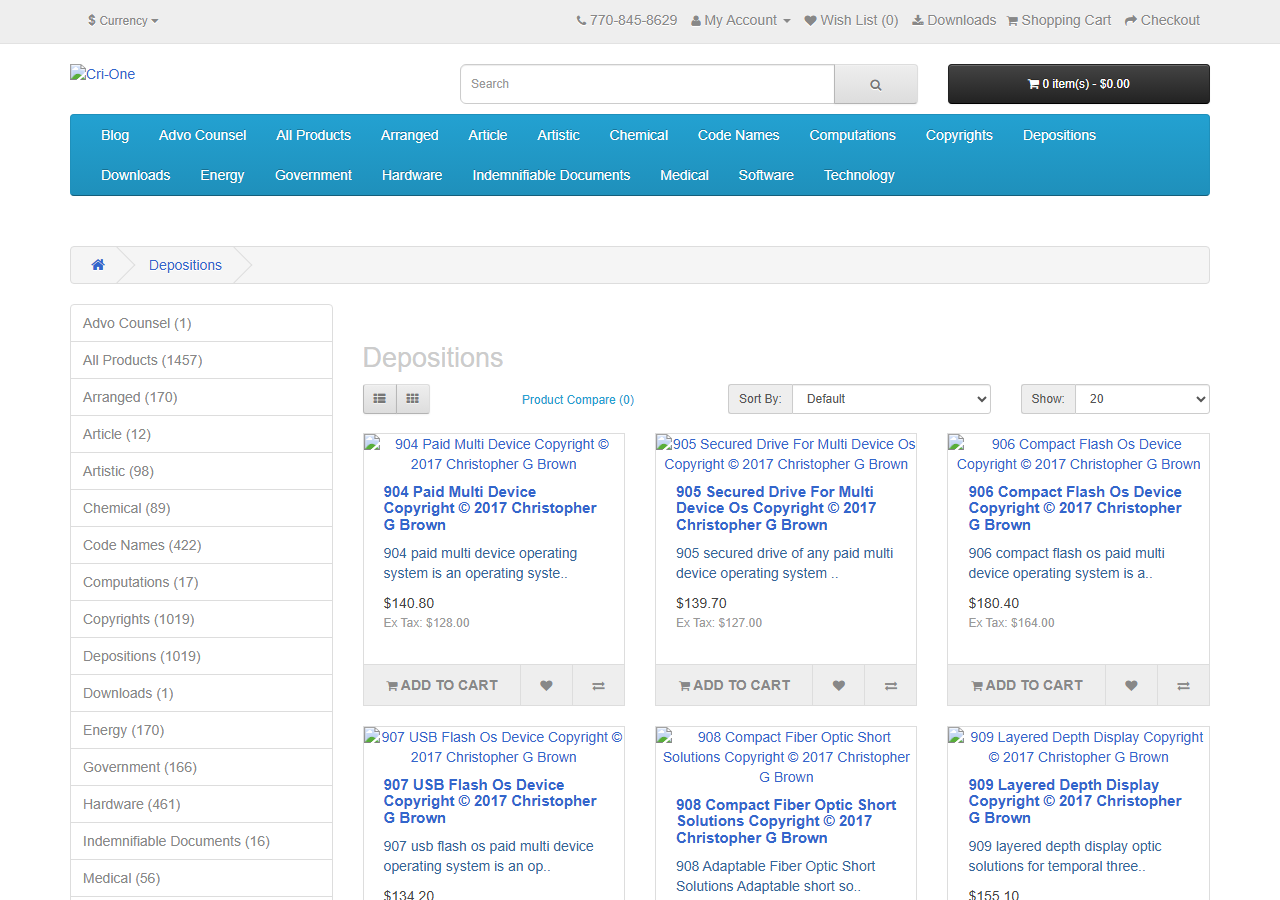Open Product Compare (0) link
1280x900 pixels.
pos(578,400)
